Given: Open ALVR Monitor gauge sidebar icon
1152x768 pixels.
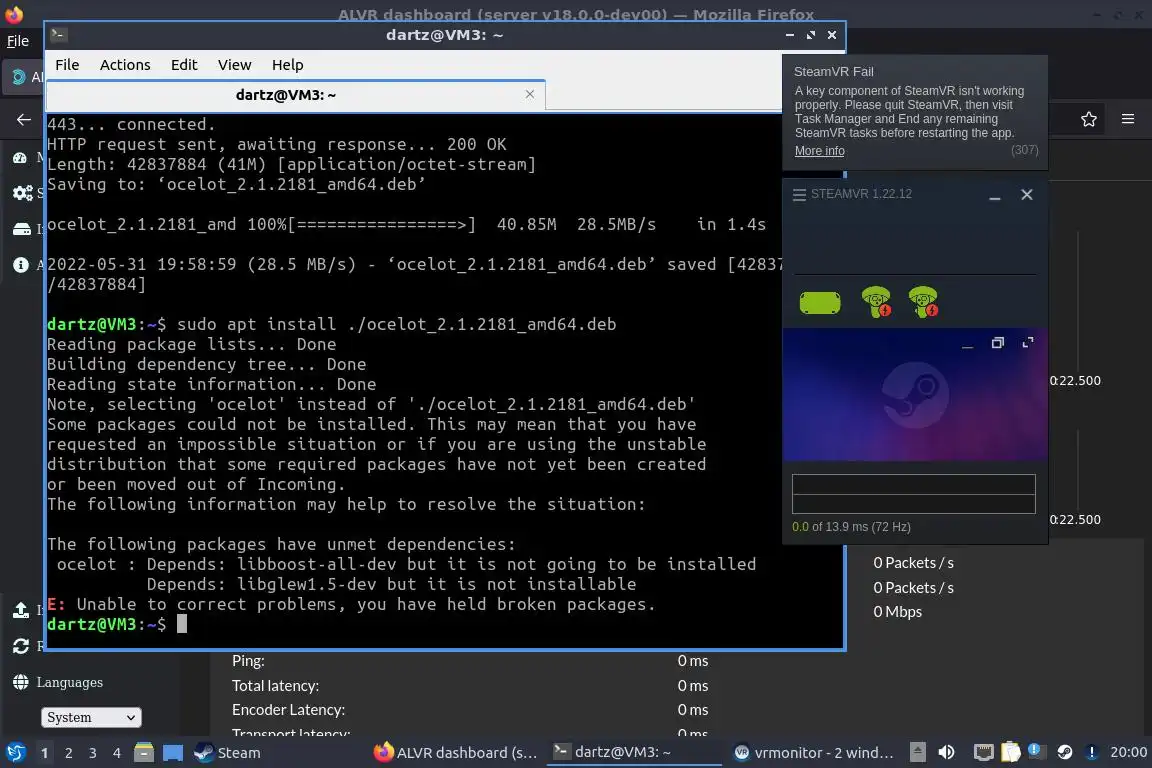Looking at the screenshot, I should pos(21,157).
